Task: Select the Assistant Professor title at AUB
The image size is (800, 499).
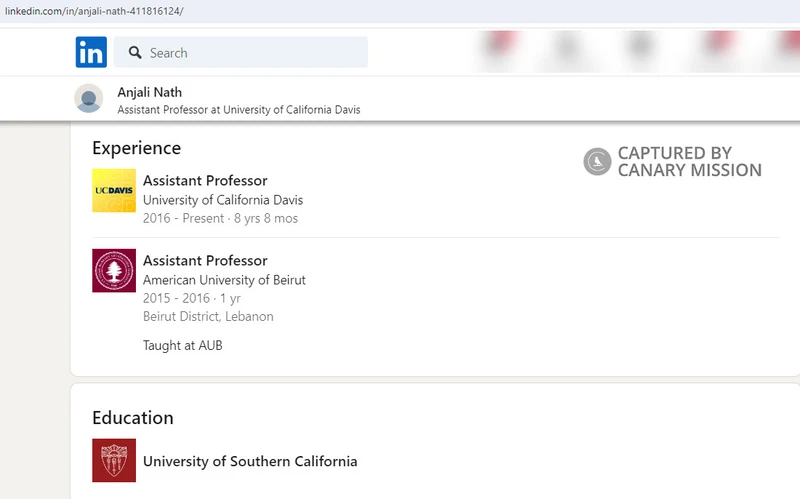Action: coord(205,261)
